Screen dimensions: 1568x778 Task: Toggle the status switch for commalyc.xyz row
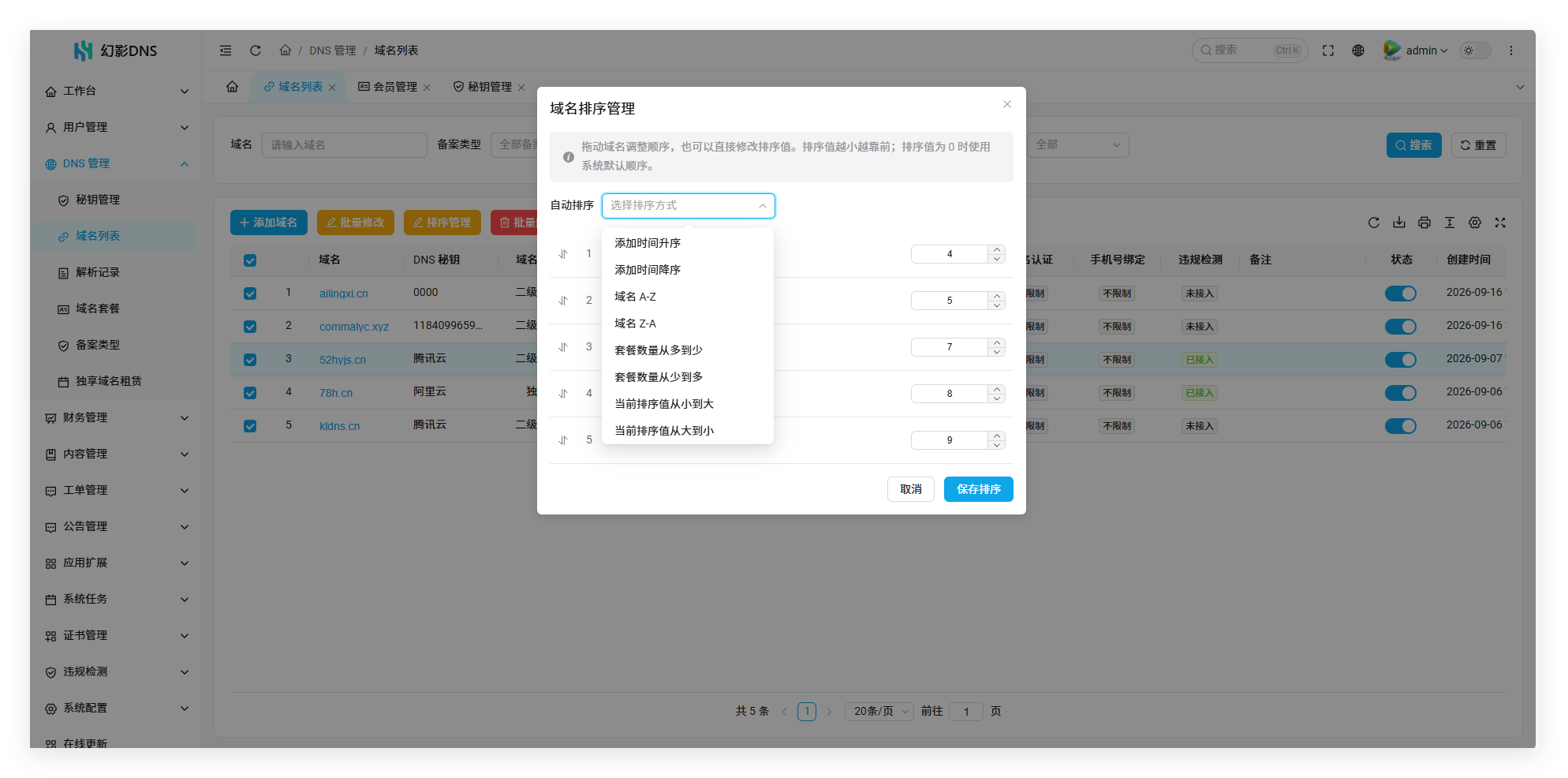pos(1401,327)
